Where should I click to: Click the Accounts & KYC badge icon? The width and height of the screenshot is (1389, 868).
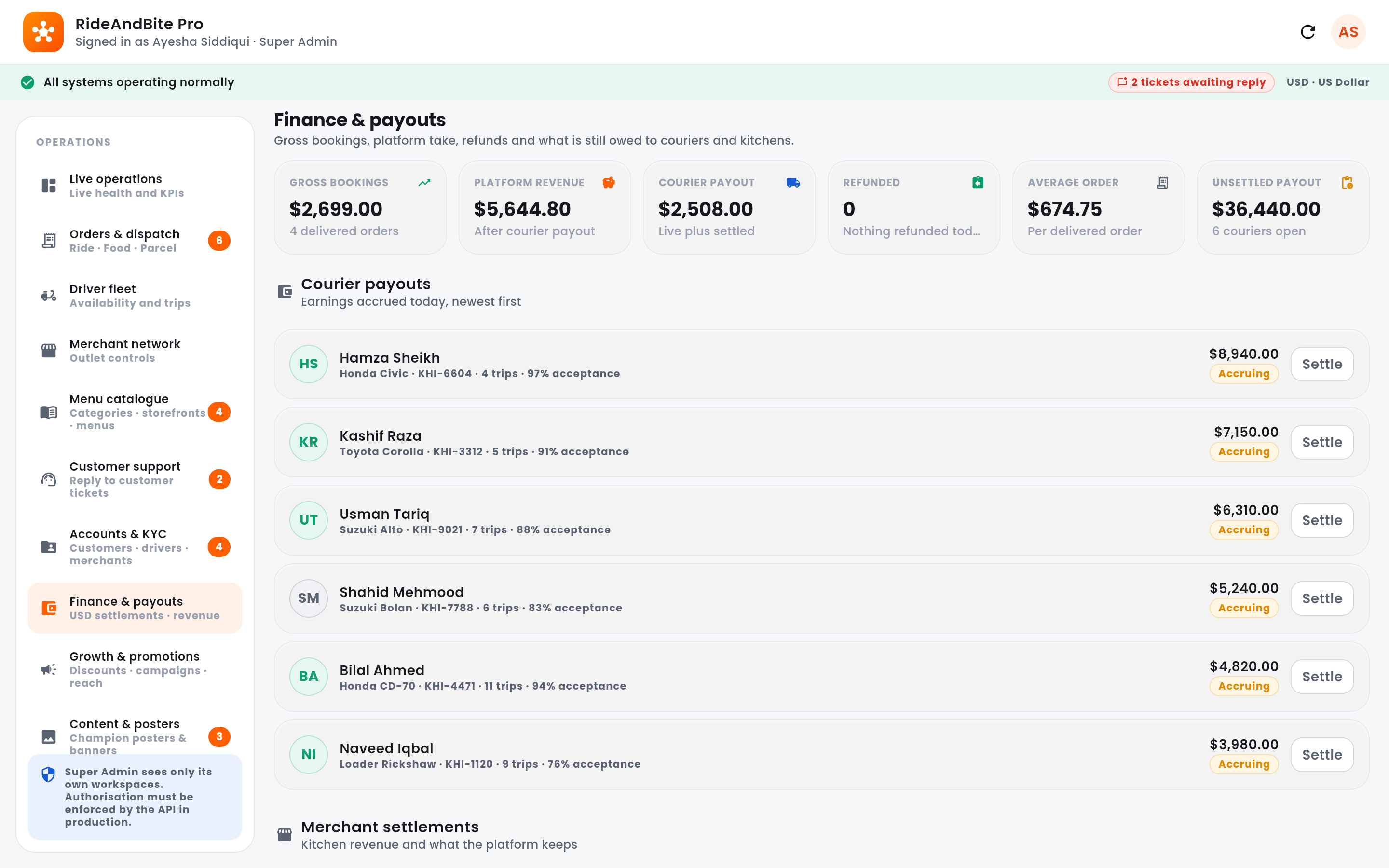pos(49,546)
